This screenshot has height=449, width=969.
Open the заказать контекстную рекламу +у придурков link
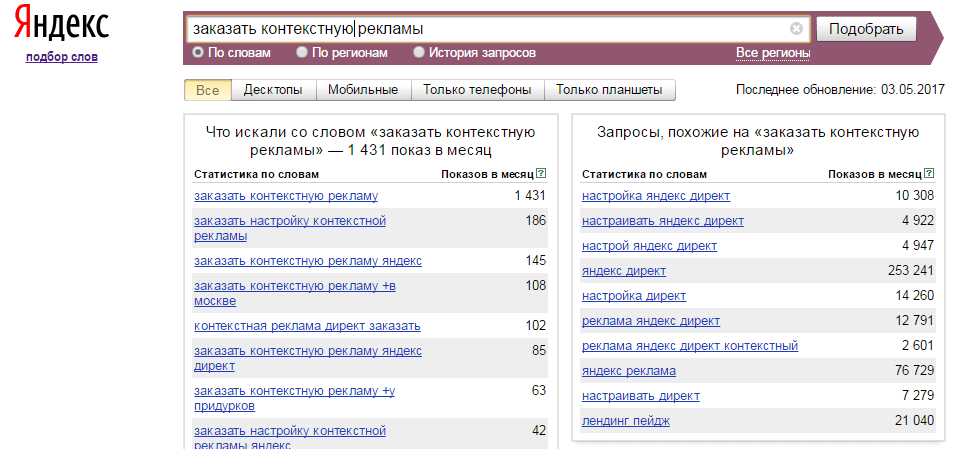point(294,398)
